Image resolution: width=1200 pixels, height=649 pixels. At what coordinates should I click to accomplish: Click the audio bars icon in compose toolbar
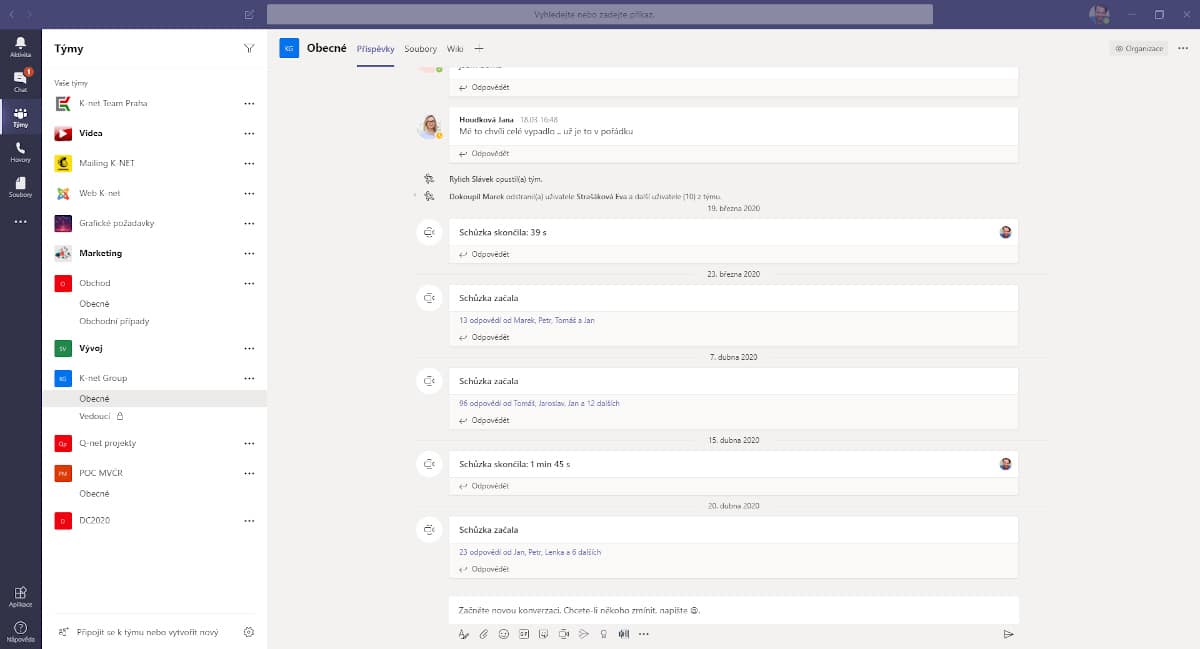click(624, 633)
